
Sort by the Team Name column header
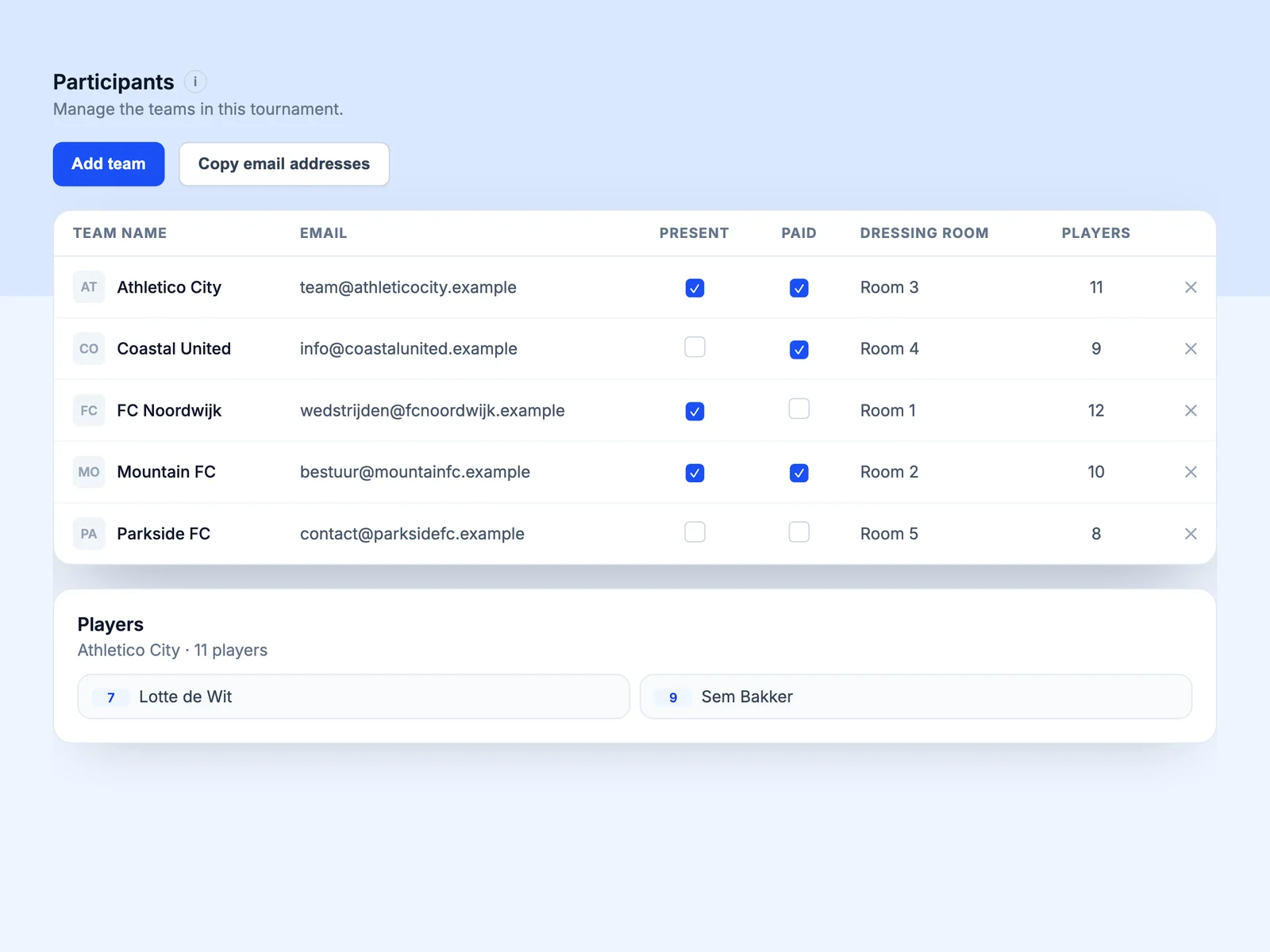coord(120,233)
